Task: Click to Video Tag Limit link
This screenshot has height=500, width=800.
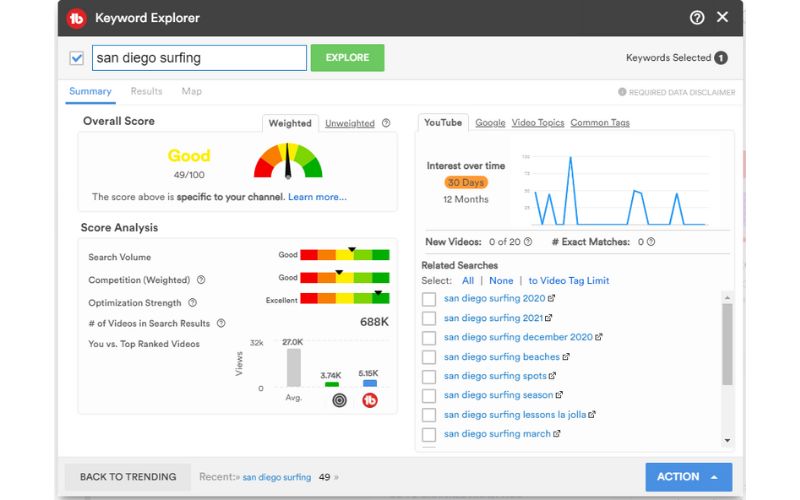Action: click(x=569, y=281)
